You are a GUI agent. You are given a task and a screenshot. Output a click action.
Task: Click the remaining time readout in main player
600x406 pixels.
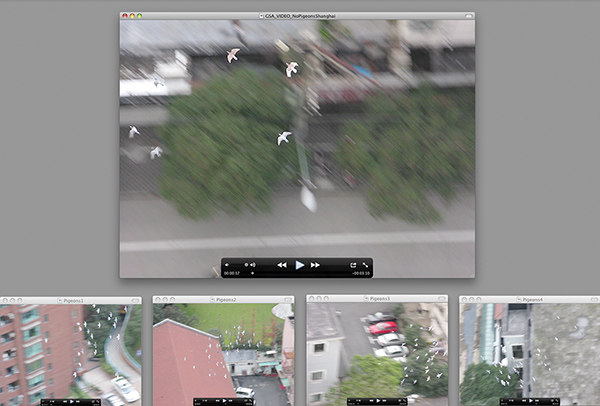pyautogui.click(x=361, y=273)
